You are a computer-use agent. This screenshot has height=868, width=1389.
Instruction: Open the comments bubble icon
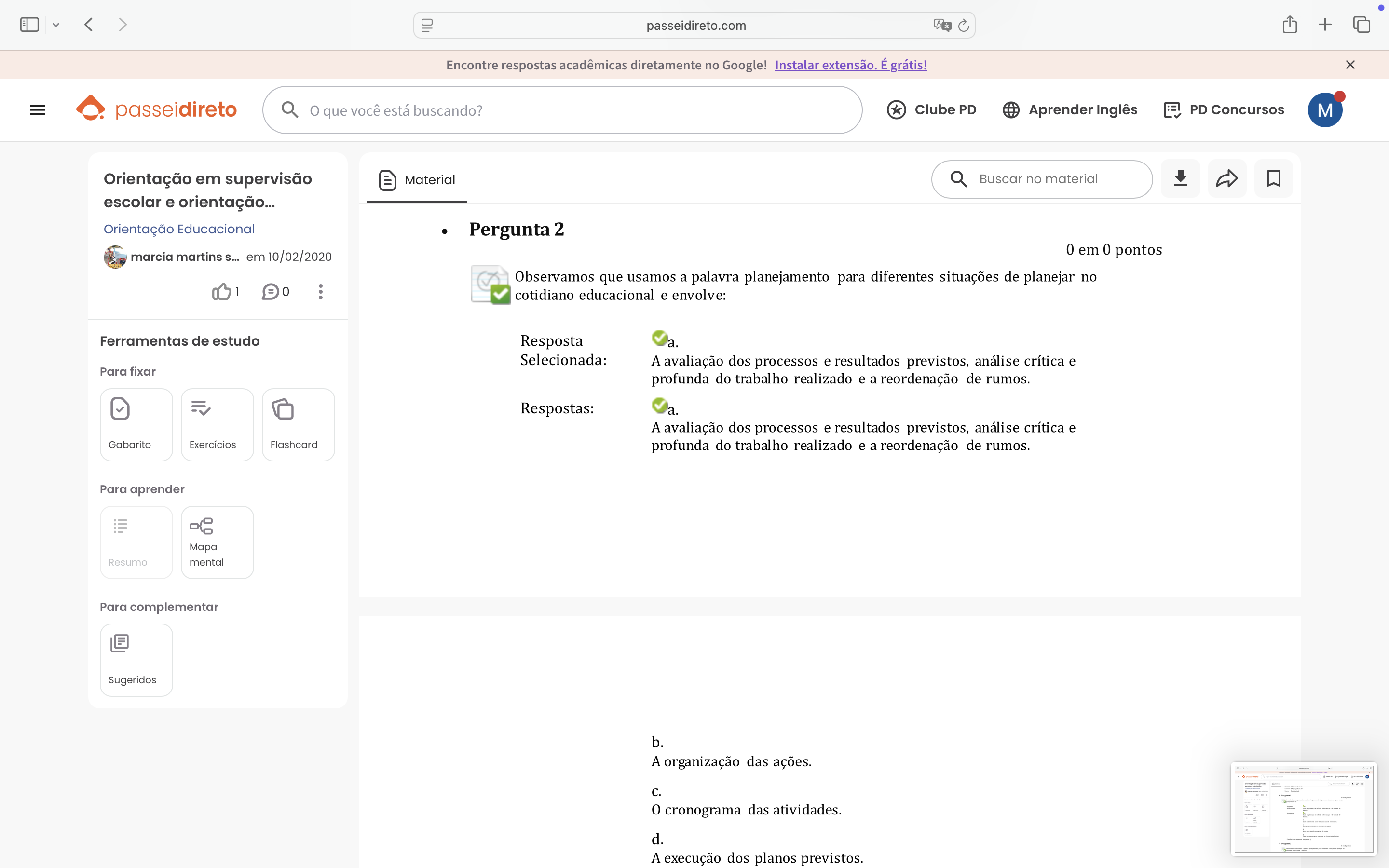[x=271, y=292]
